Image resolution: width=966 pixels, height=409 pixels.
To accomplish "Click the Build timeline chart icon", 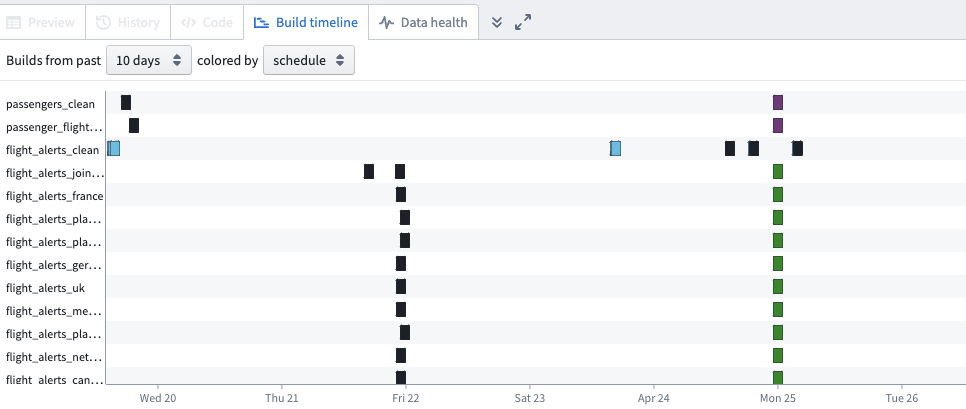I will 262,23.
